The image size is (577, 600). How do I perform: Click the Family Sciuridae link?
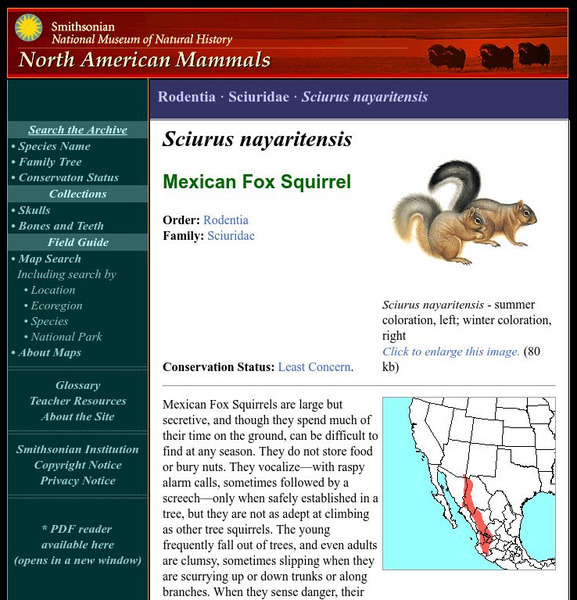231,236
